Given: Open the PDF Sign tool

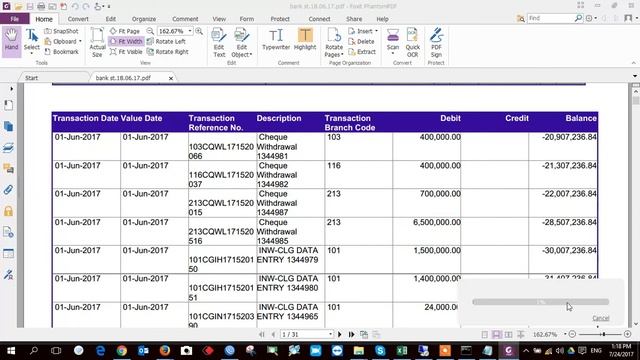Looking at the screenshot, I should pos(436,42).
